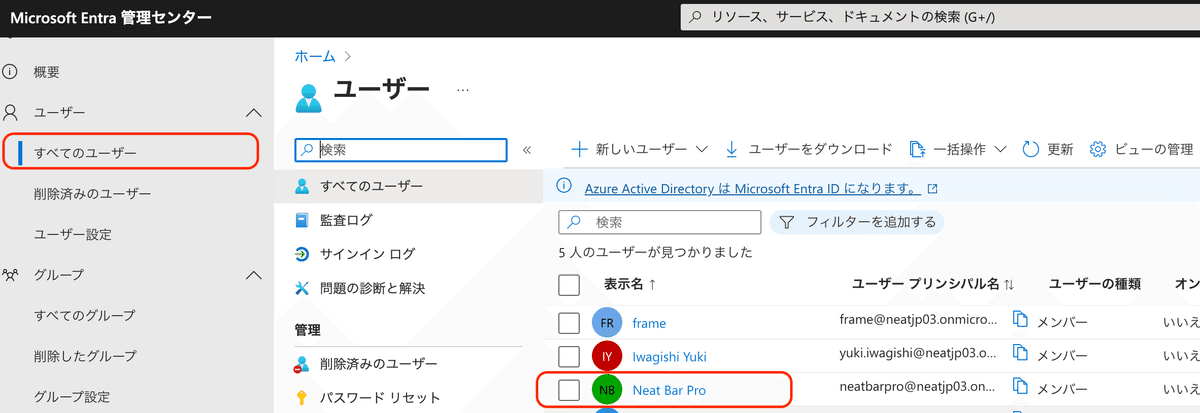Open the Azure Active Directory rename notice link
The image size is (1200, 413).
(750, 188)
